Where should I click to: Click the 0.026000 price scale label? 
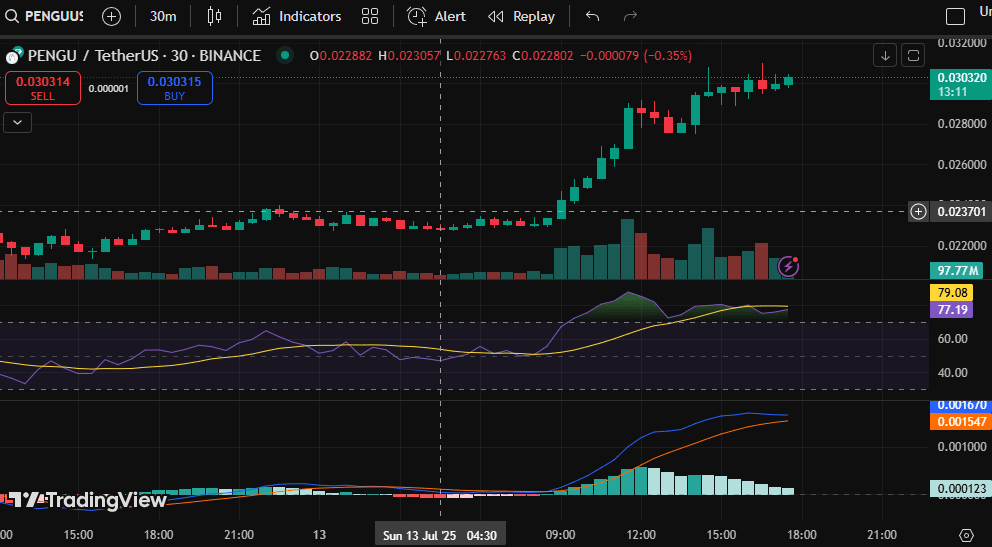coord(962,164)
